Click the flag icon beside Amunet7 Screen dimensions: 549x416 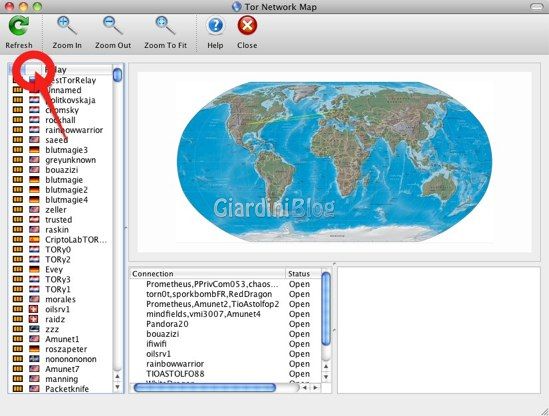point(34,369)
